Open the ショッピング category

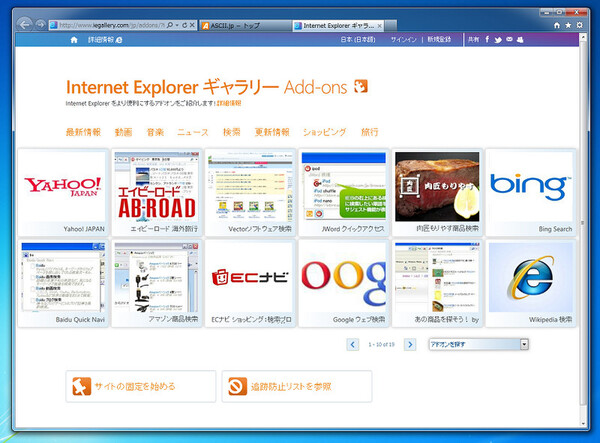(x=324, y=132)
